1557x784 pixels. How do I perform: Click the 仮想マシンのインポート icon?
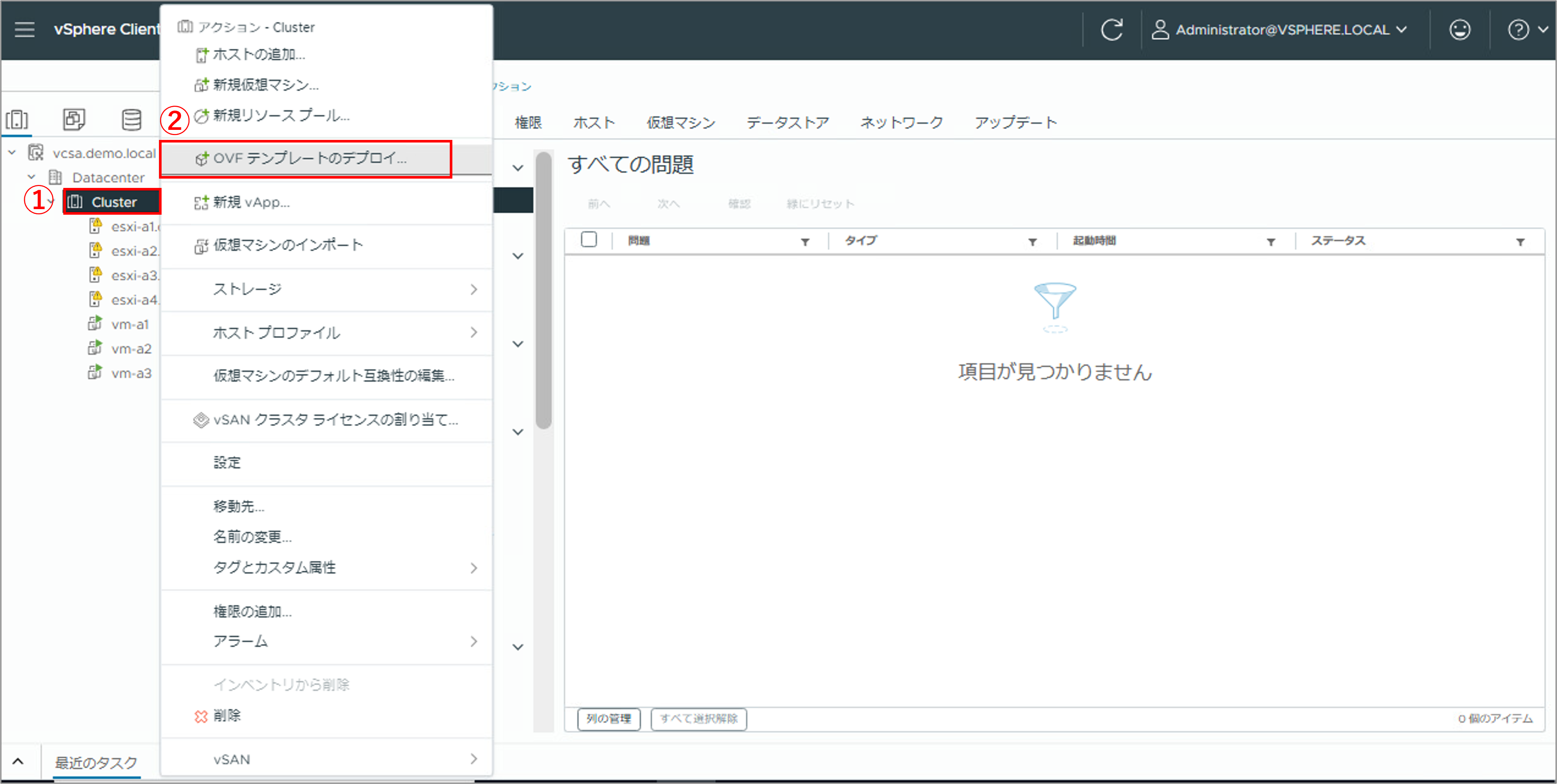coord(201,246)
